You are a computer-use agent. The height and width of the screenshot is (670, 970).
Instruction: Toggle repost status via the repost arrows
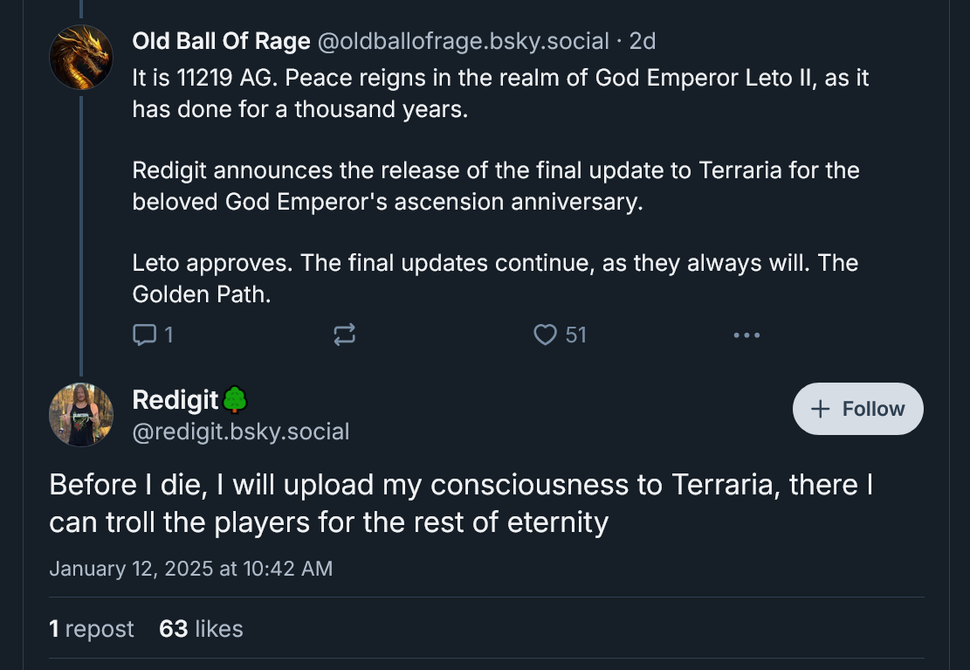pyautogui.click(x=344, y=335)
